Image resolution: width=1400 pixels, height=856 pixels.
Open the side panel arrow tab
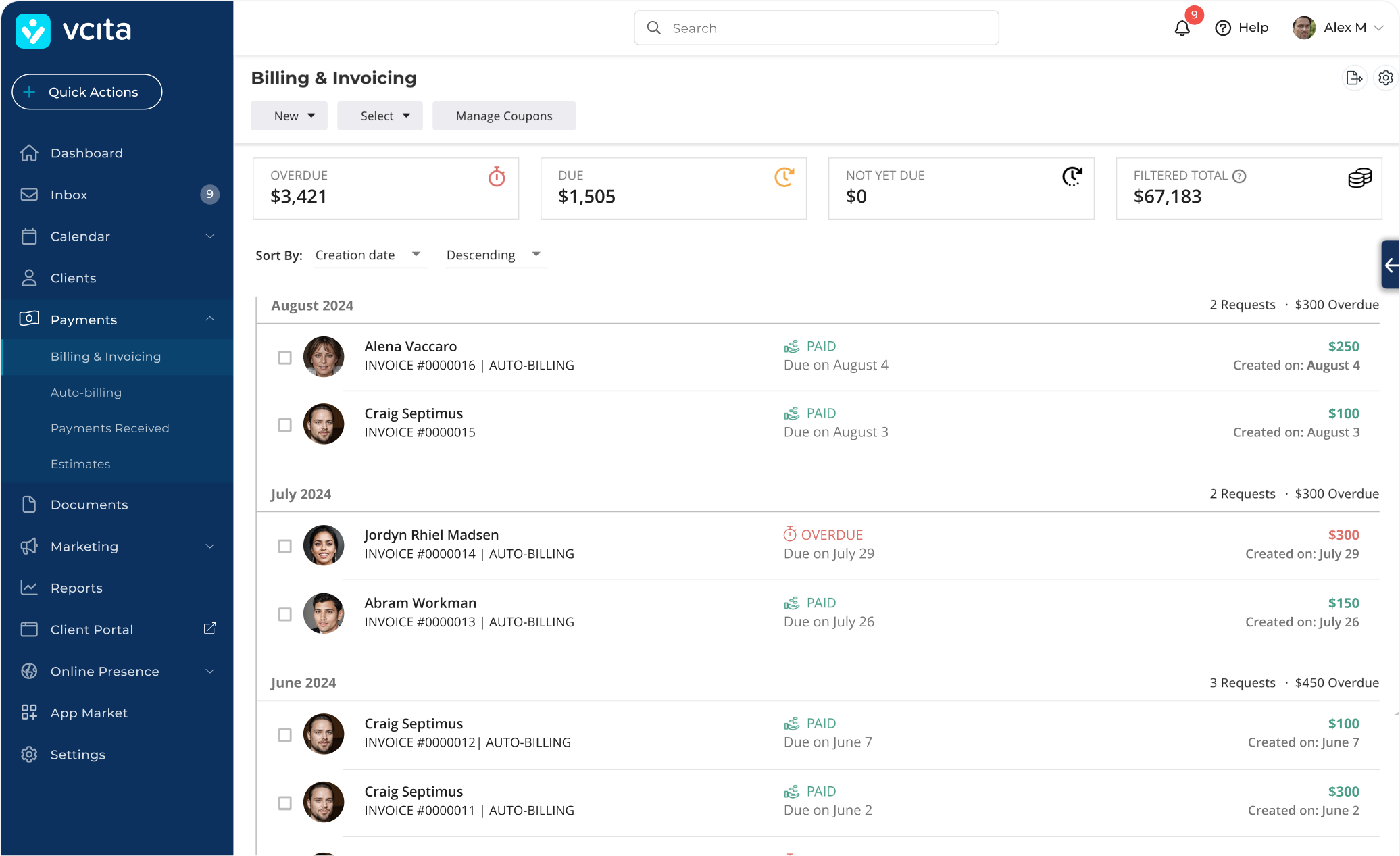point(1391,265)
